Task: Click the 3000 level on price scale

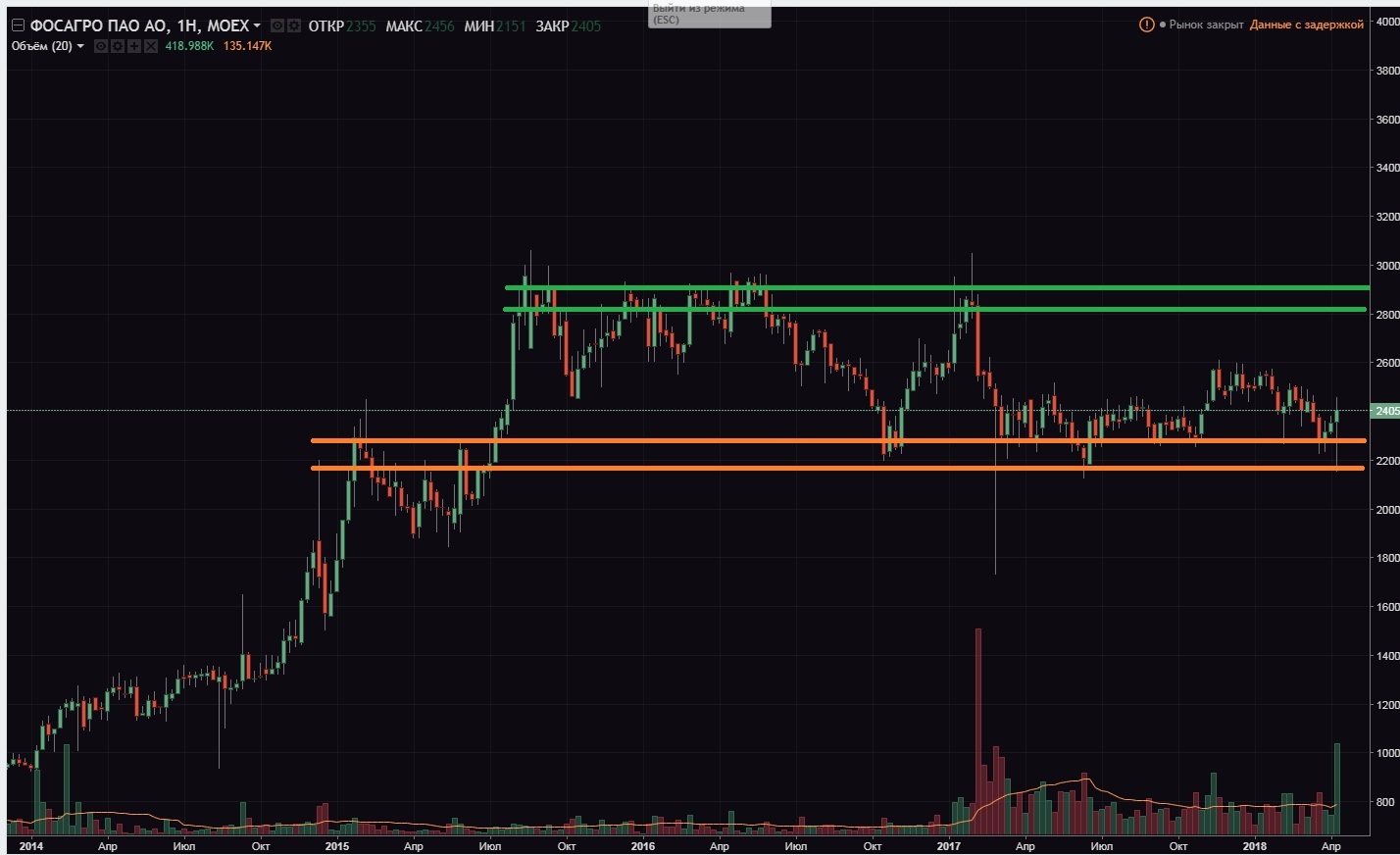Action: tap(1386, 266)
